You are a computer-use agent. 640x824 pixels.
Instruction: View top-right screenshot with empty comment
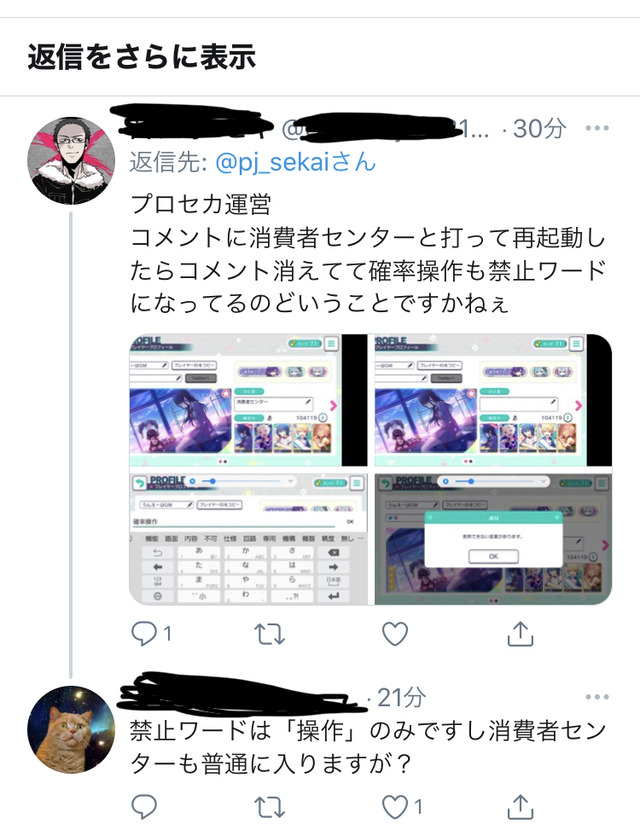pos(493,400)
